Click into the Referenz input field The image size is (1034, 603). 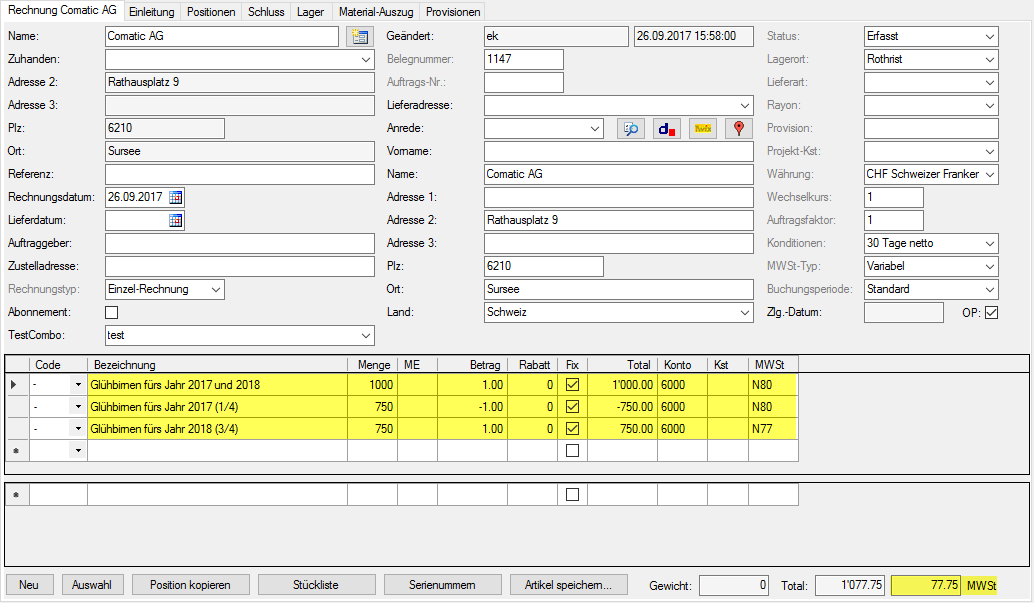point(239,175)
